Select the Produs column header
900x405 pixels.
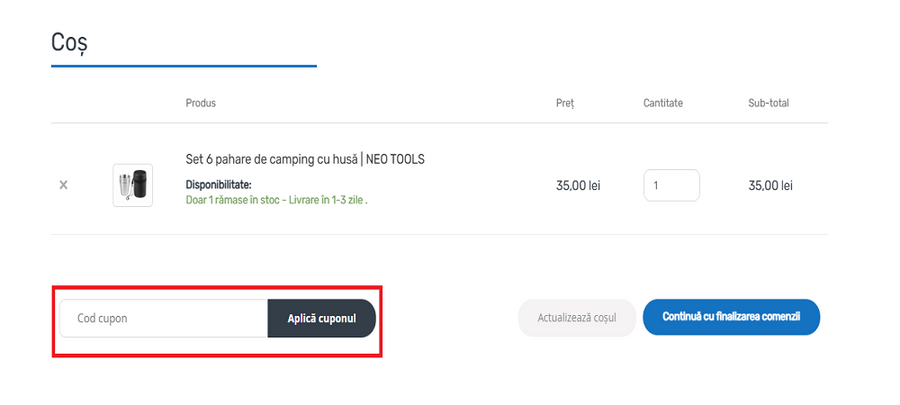click(200, 103)
